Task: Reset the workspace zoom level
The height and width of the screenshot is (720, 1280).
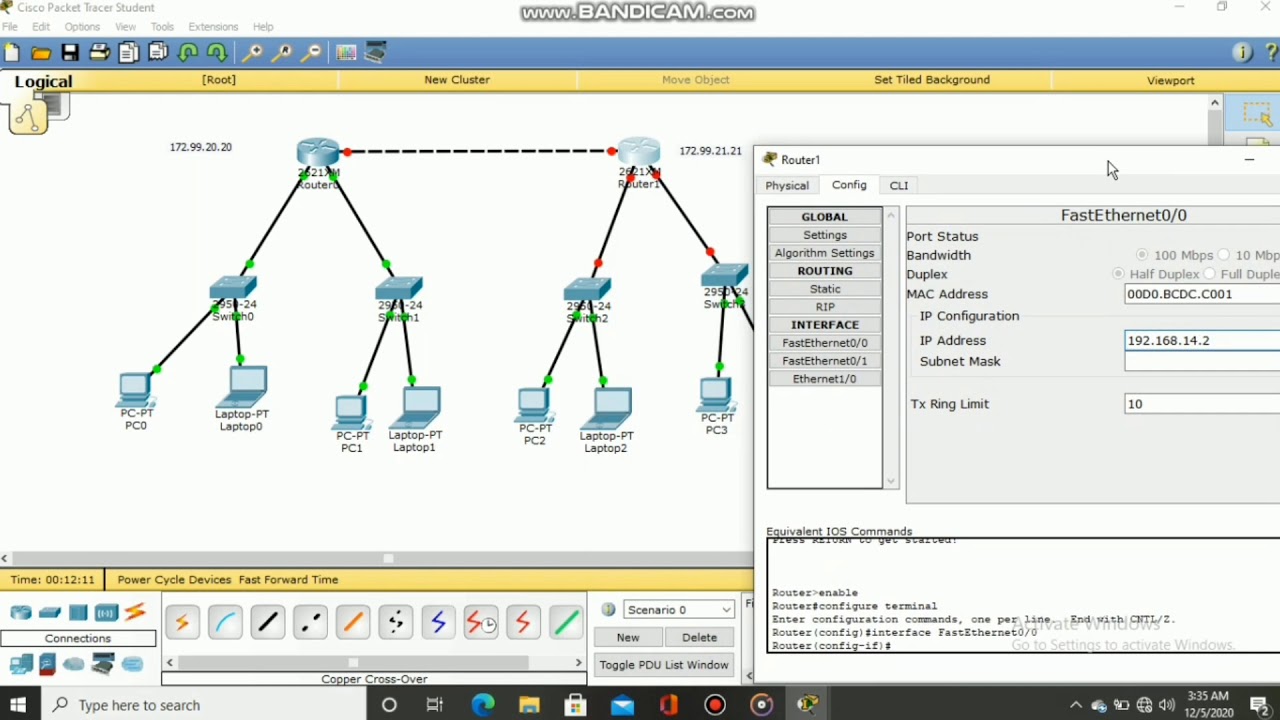Action: [x=282, y=53]
